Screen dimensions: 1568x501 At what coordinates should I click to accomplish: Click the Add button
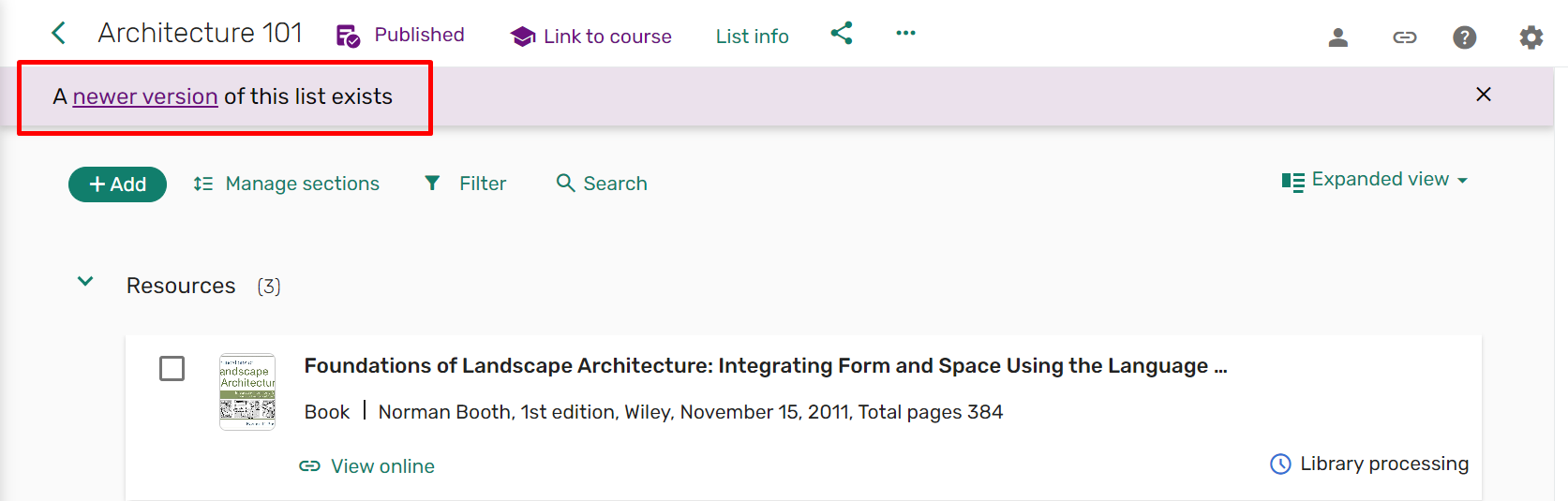point(117,184)
